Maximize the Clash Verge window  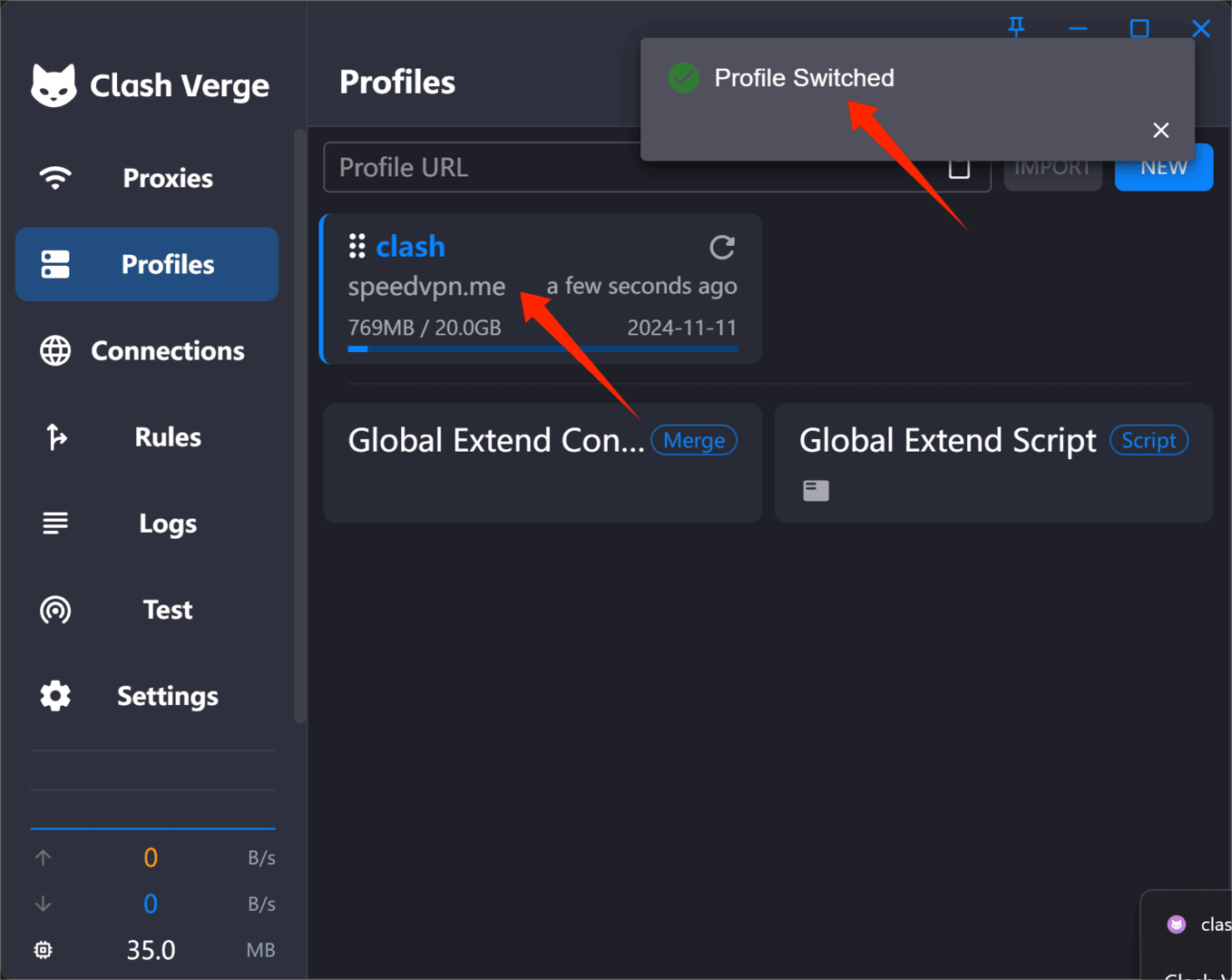(1139, 29)
